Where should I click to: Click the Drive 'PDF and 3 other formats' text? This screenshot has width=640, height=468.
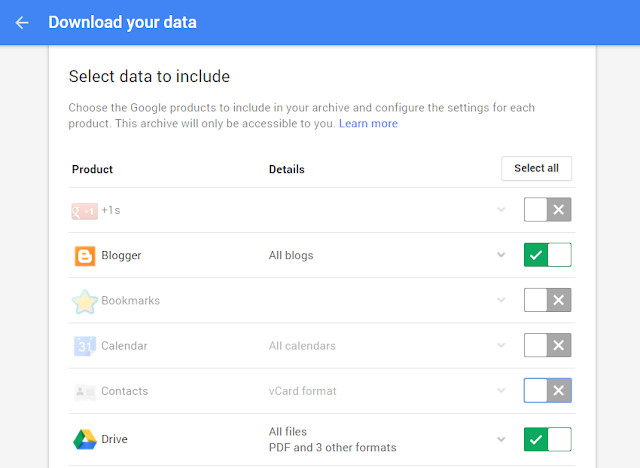pos(333,448)
